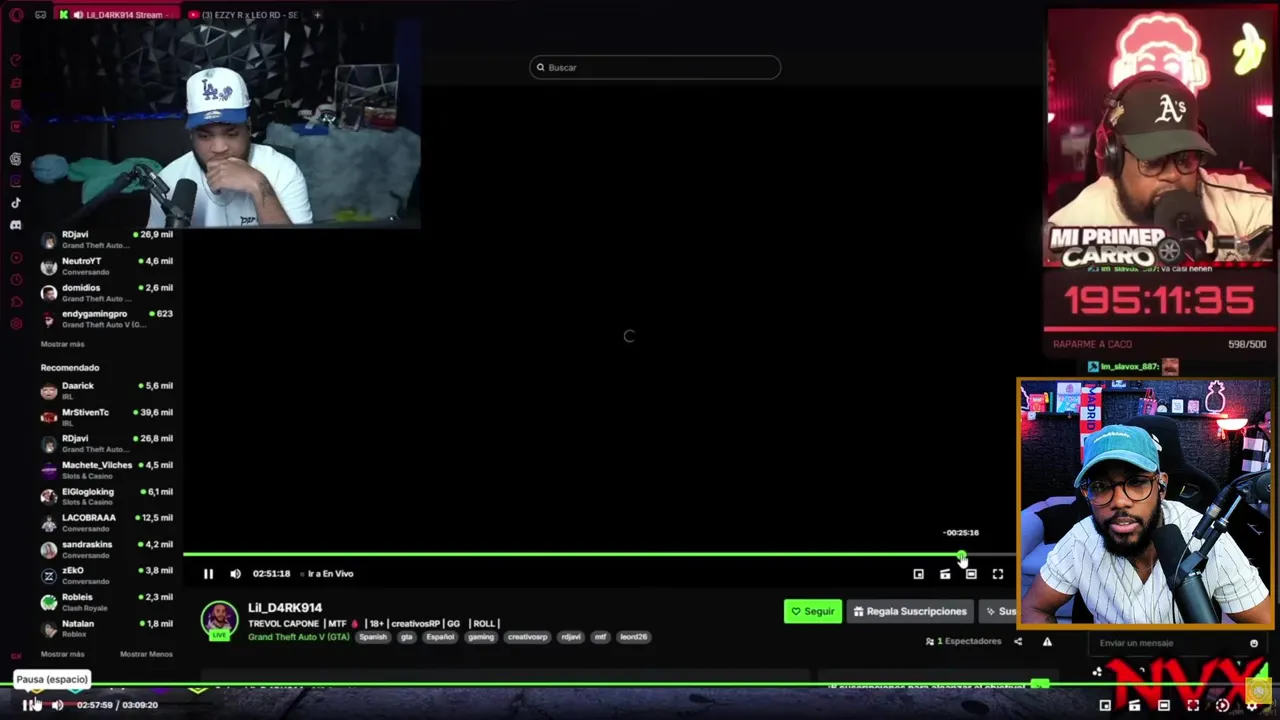Open sidebar settings gear icon
This screenshot has width=1280, height=720.
(x=15, y=324)
